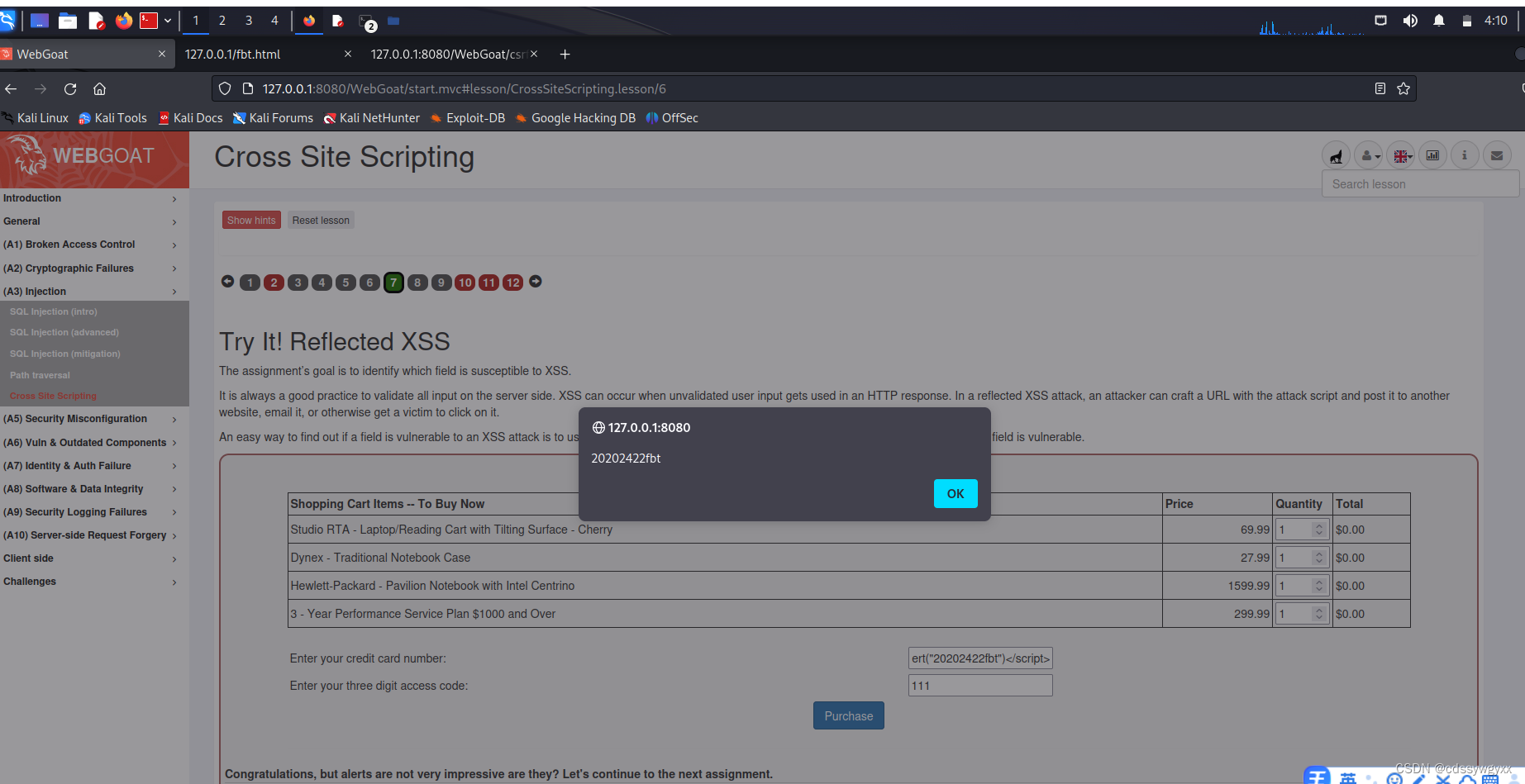
Task: Bookmark this page with the star
Action: pyautogui.click(x=1403, y=88)
